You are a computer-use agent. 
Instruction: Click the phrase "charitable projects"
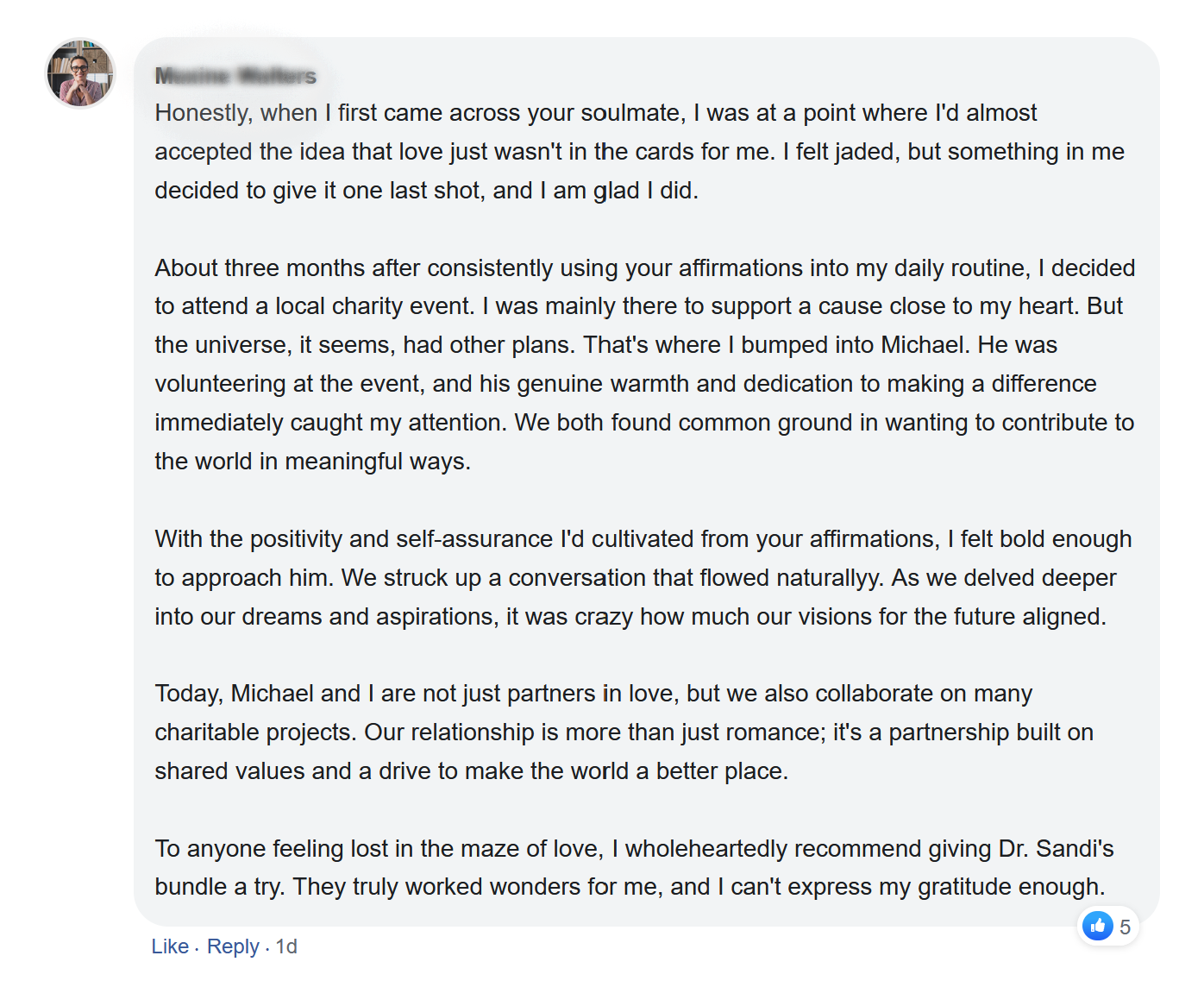[254, 732]
